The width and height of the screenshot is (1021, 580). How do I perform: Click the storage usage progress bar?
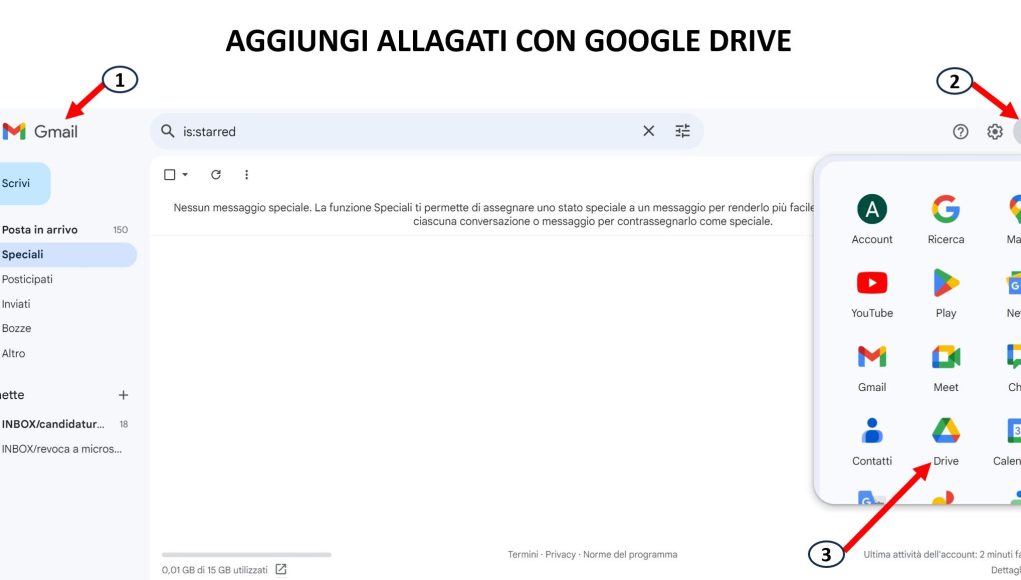pos(247,555)
